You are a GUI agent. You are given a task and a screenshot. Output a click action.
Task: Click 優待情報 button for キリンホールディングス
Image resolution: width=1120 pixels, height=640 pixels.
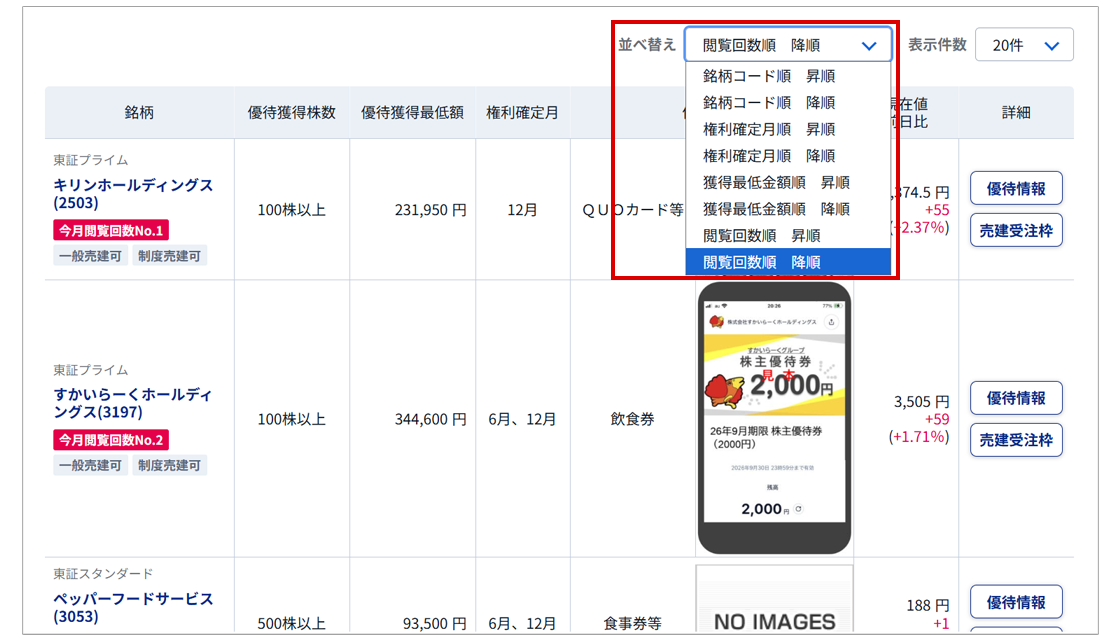pos(1016,188)
